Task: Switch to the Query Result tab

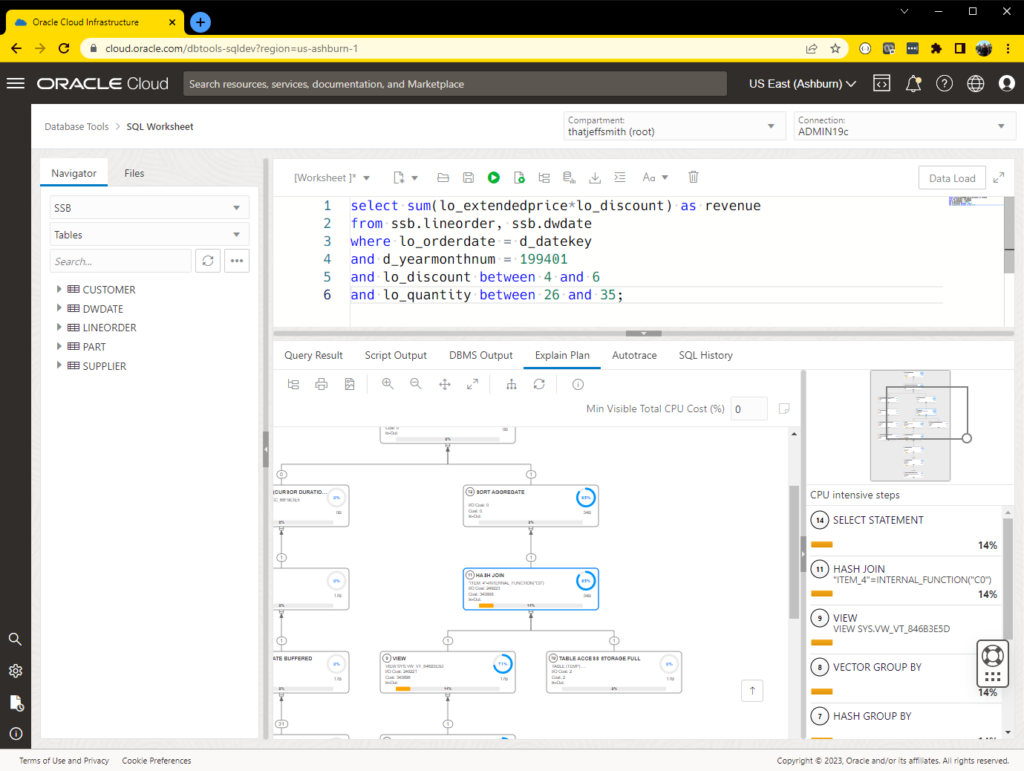Action: [x=313, y=355]
